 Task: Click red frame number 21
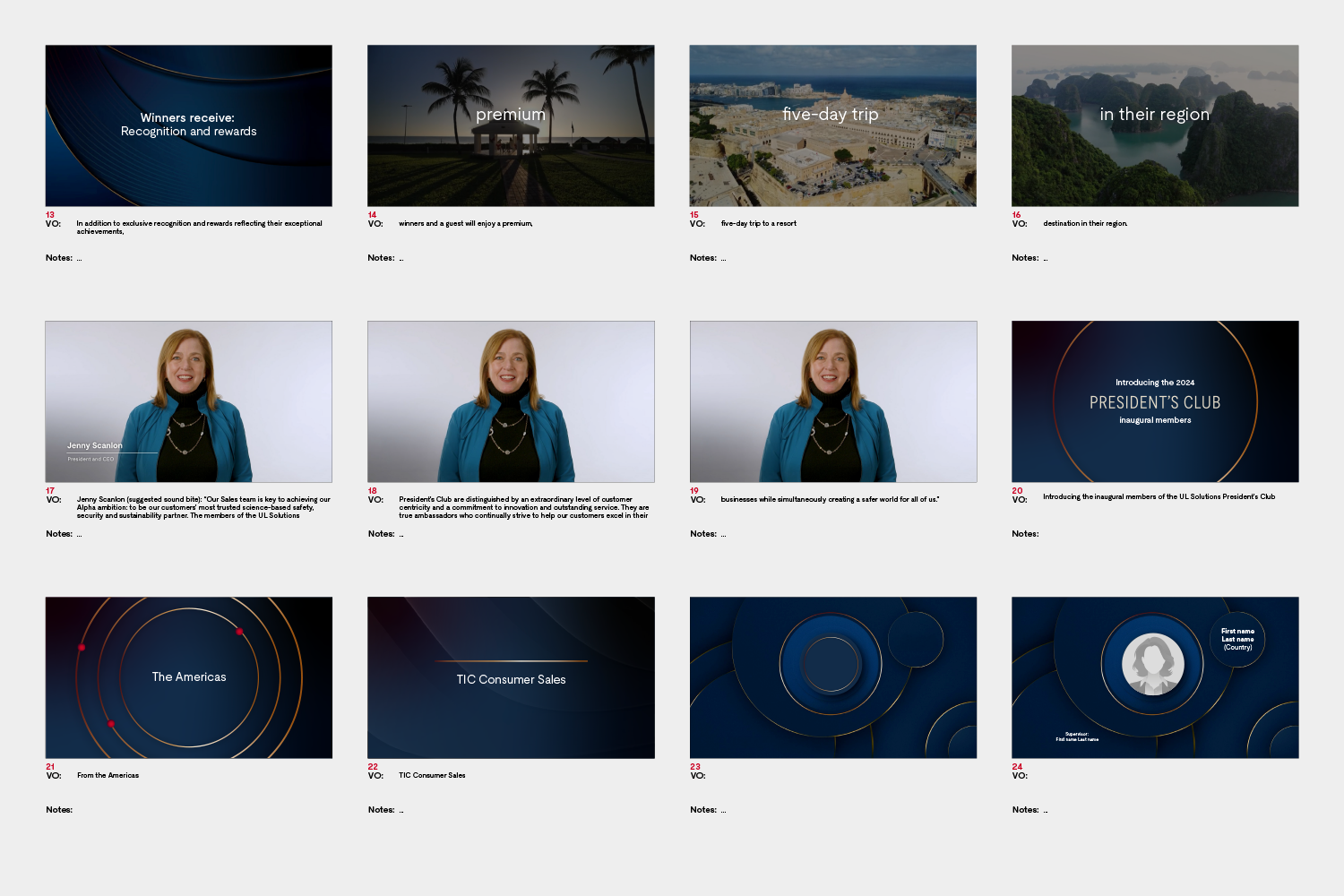pyautogui.click(x=50, y=767)
